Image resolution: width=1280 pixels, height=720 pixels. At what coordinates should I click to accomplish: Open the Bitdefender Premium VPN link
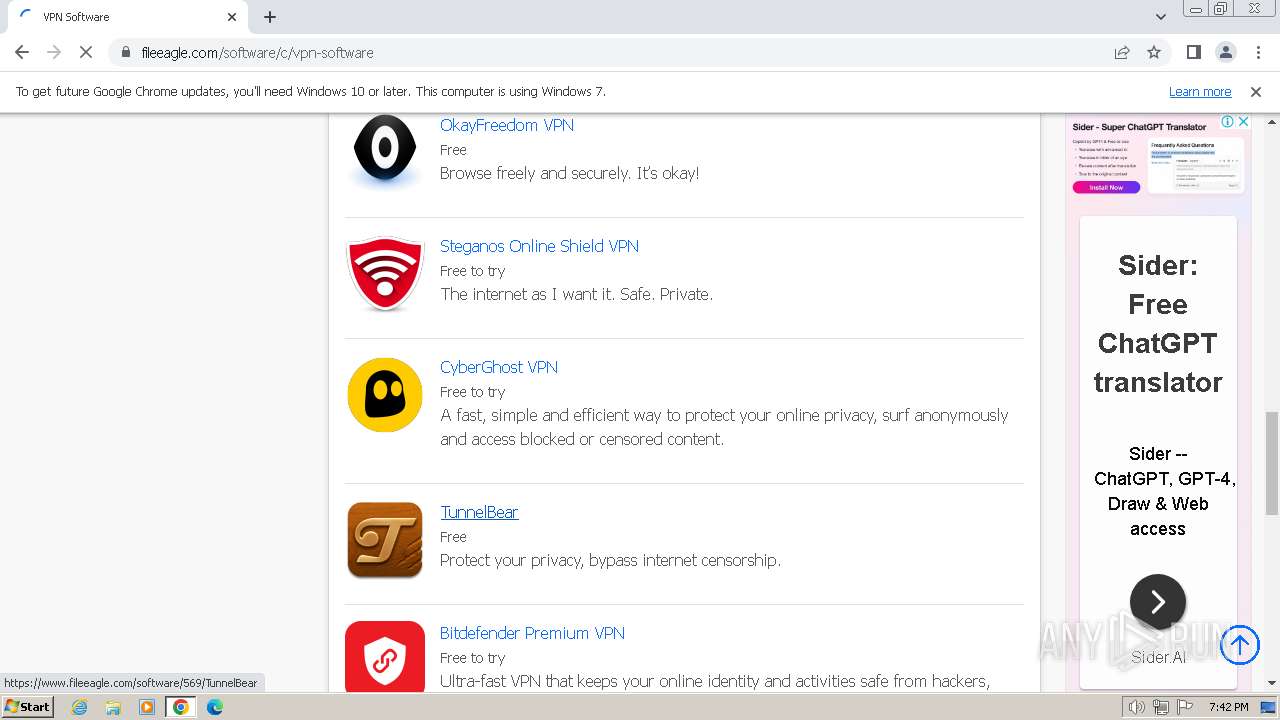(x=532, y=633)
